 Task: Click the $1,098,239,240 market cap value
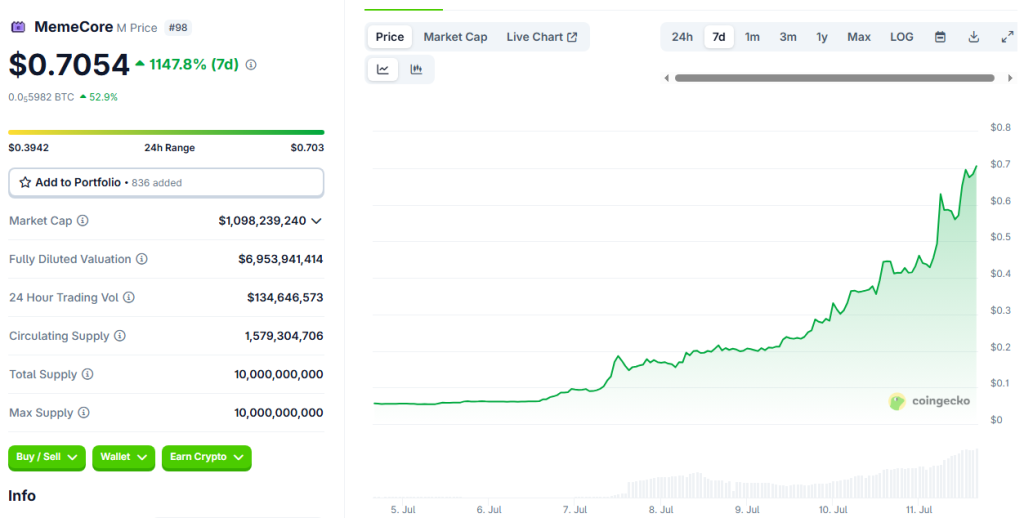[263, 221]
